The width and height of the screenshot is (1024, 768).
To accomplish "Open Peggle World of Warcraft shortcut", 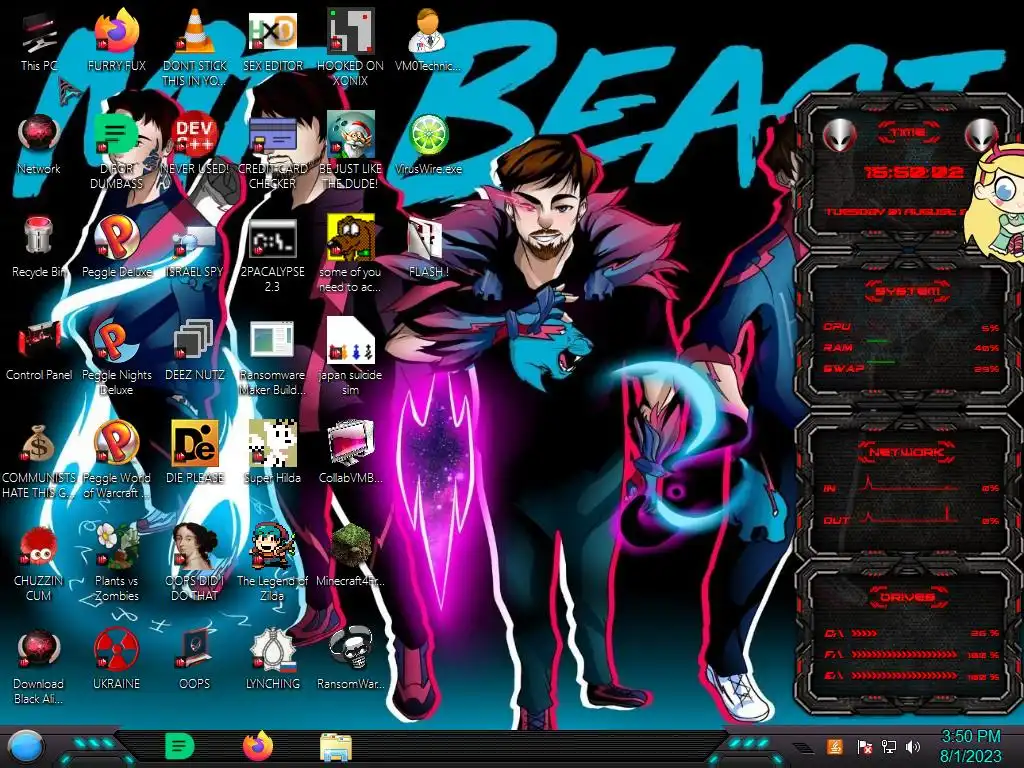I will coord(116,460).
